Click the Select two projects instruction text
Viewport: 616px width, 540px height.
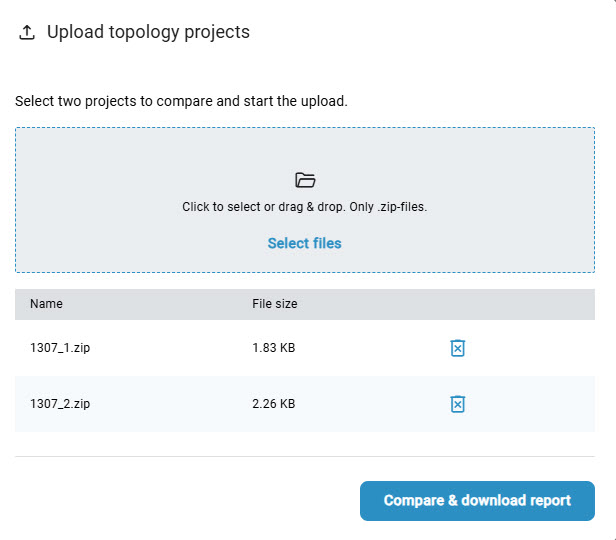(x=181, y=101)
